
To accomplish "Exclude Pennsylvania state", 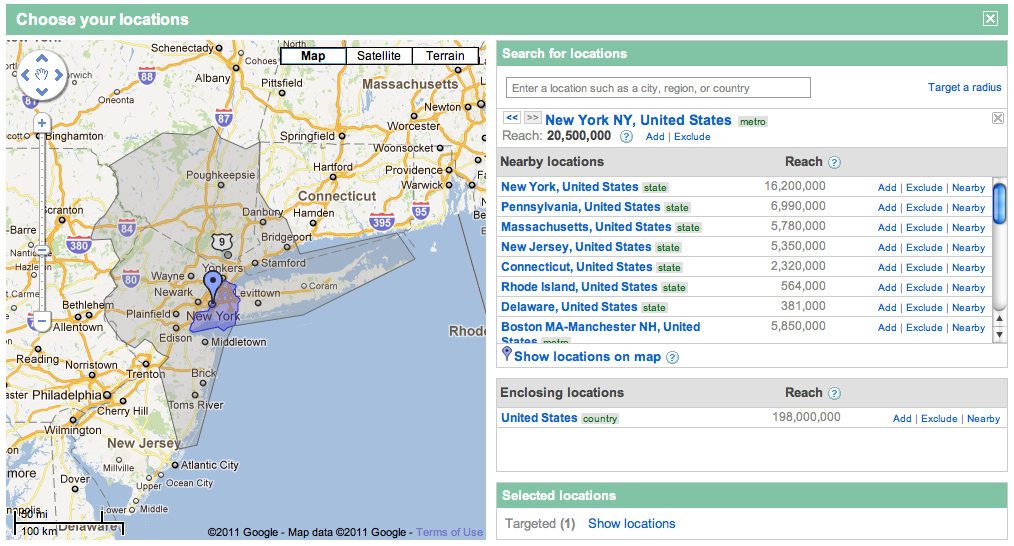I will pos(924,208).
